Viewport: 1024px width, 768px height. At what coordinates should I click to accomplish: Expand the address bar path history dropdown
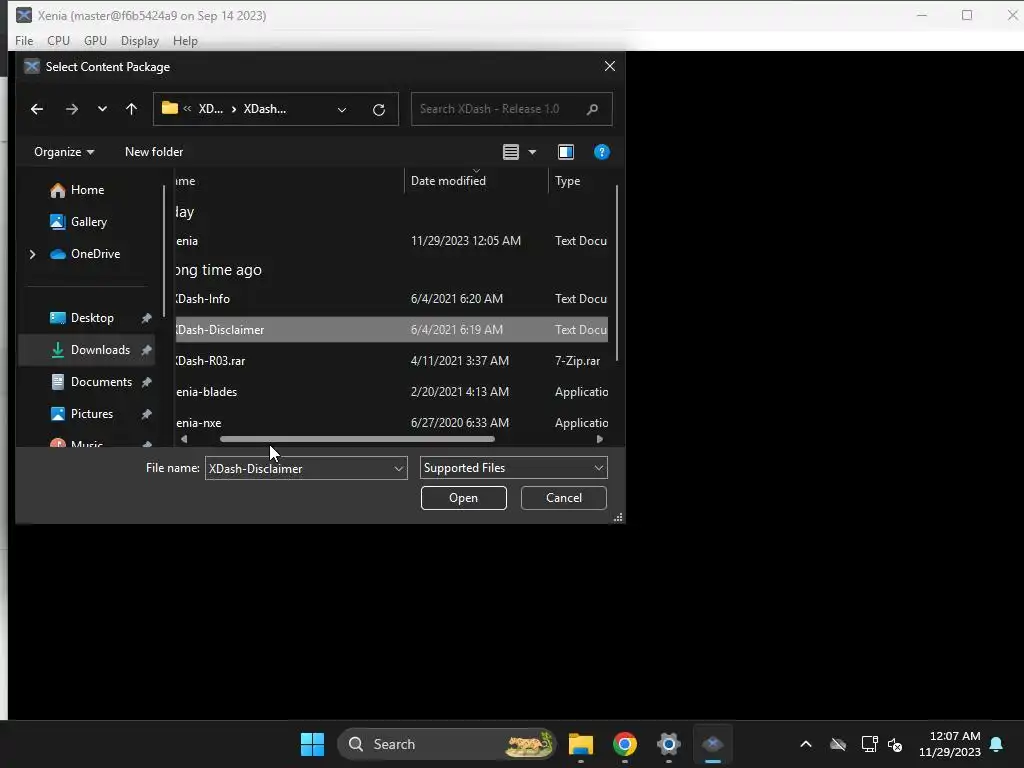[x=342, y=110]
